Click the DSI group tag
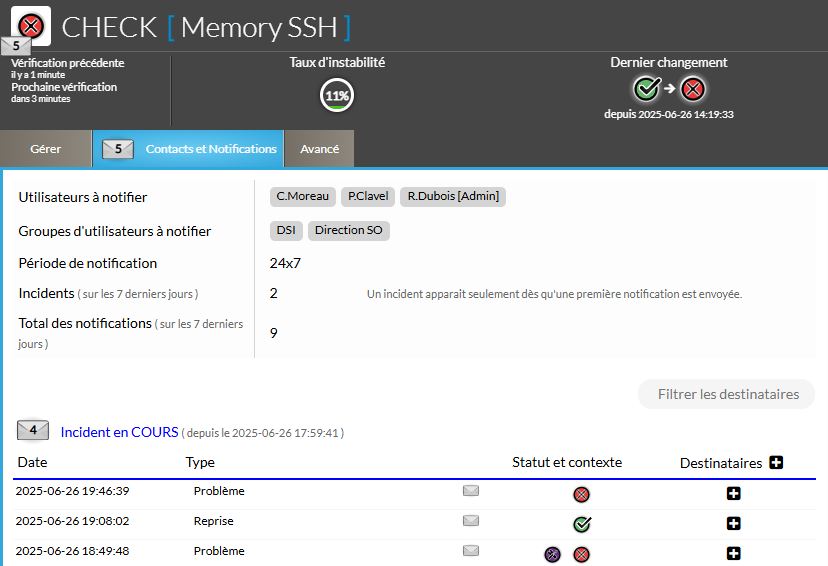This screenshot has width=828, height=566. [286, 230]
